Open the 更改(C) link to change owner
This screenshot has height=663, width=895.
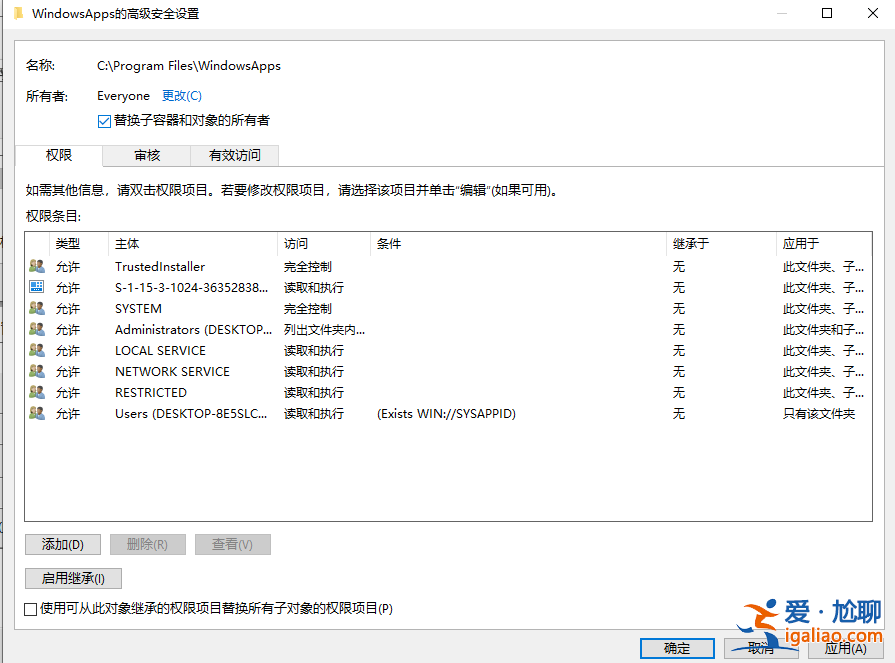[x=181, y=95]
